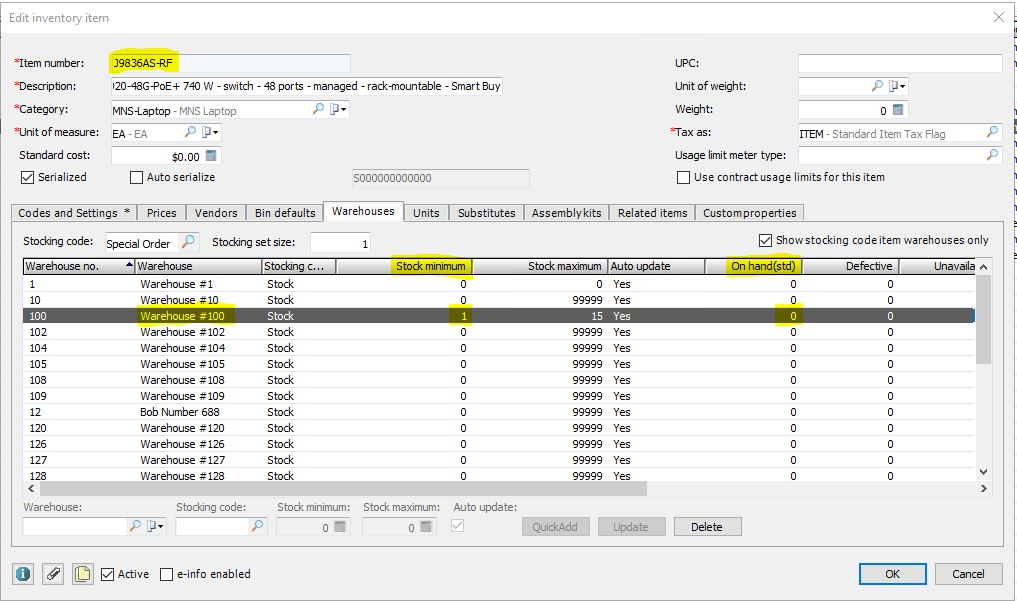The width and height of the screenshot is (1017, 601).
Task: Expand the Unit of weight list dropdown
Action: [897, 86]
